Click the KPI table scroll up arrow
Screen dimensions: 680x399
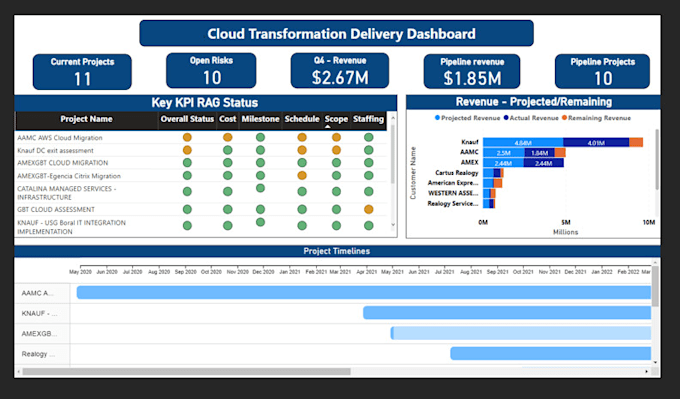pos(393,118)
